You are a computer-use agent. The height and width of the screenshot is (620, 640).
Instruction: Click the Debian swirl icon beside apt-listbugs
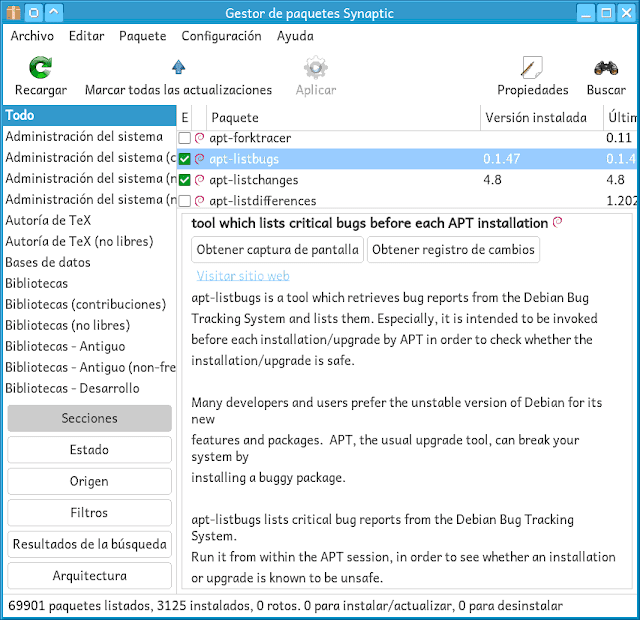pyautogui.click(x=199, y=159)
